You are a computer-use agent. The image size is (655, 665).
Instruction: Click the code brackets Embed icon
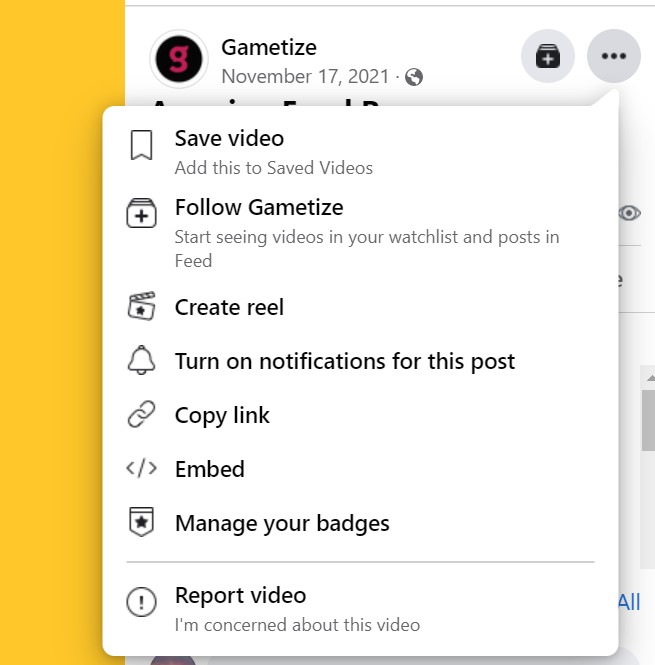tap(141, 468)
